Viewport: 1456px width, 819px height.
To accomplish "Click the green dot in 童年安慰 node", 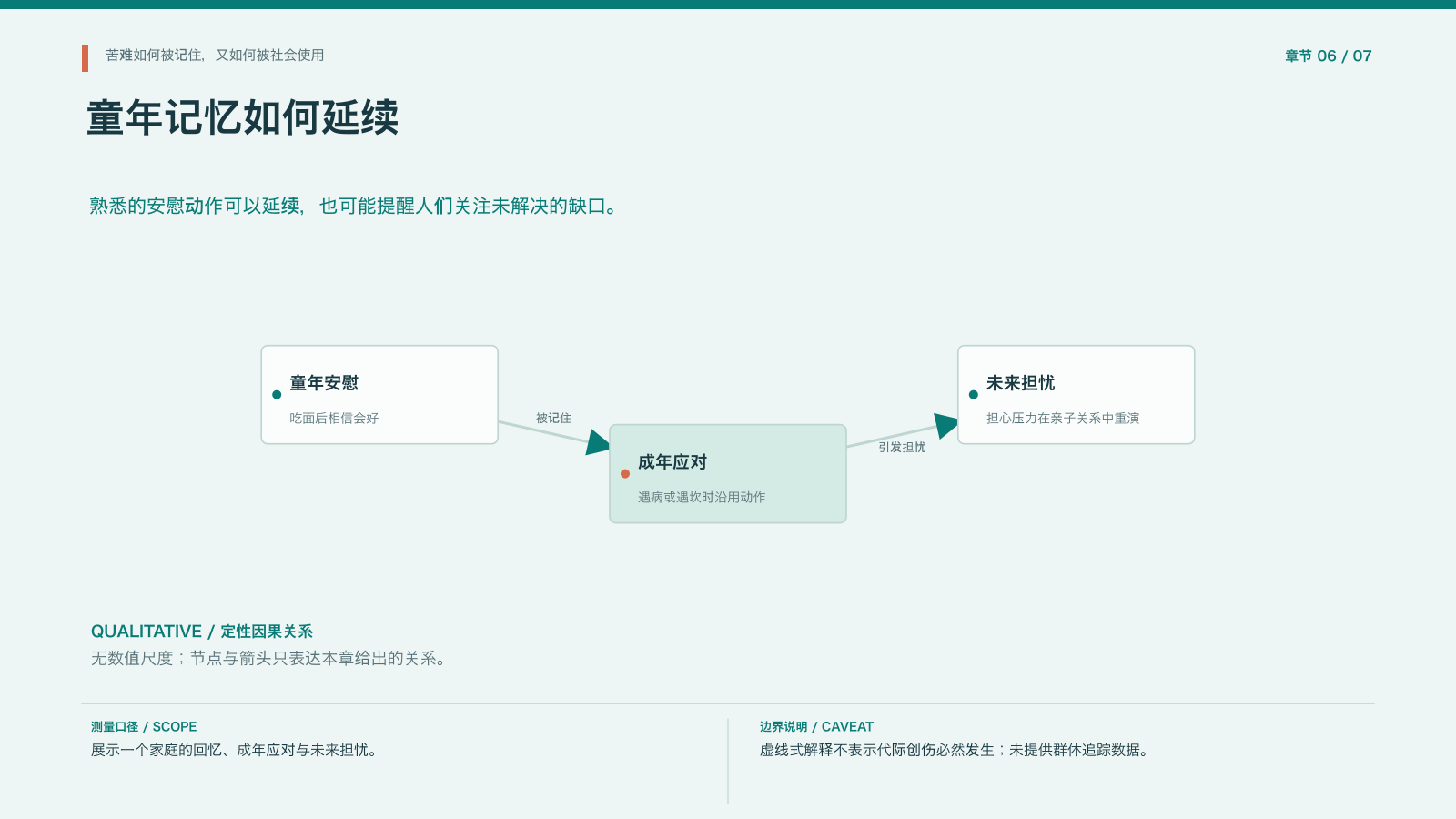I will click(x=277, y=395).
